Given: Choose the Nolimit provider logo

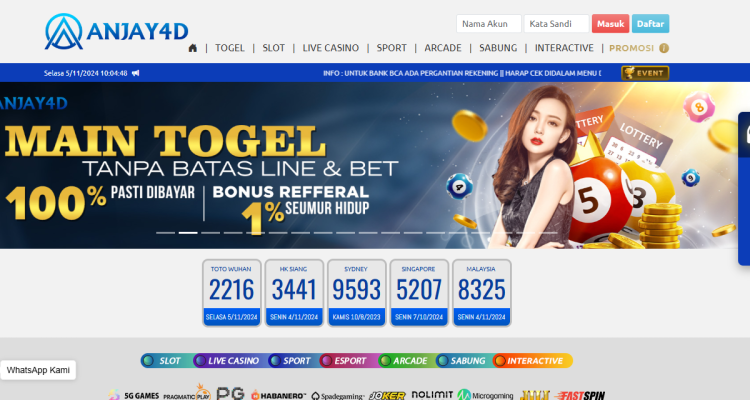Looking at the screenshot, I should pyautogui.click(x=432, y=394).
